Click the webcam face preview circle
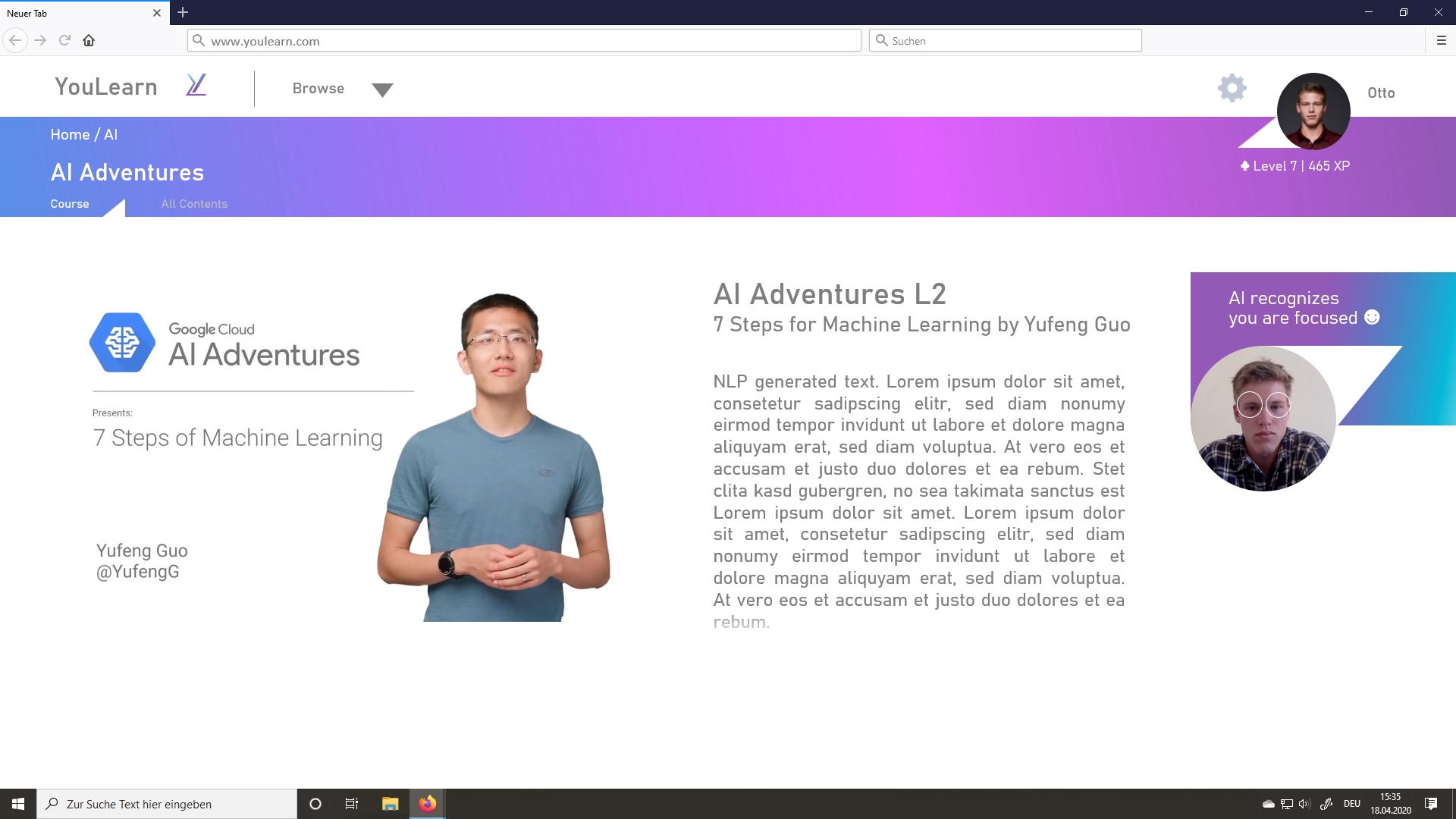Viewport: 1456px width, 819px height. [1263, 419]
